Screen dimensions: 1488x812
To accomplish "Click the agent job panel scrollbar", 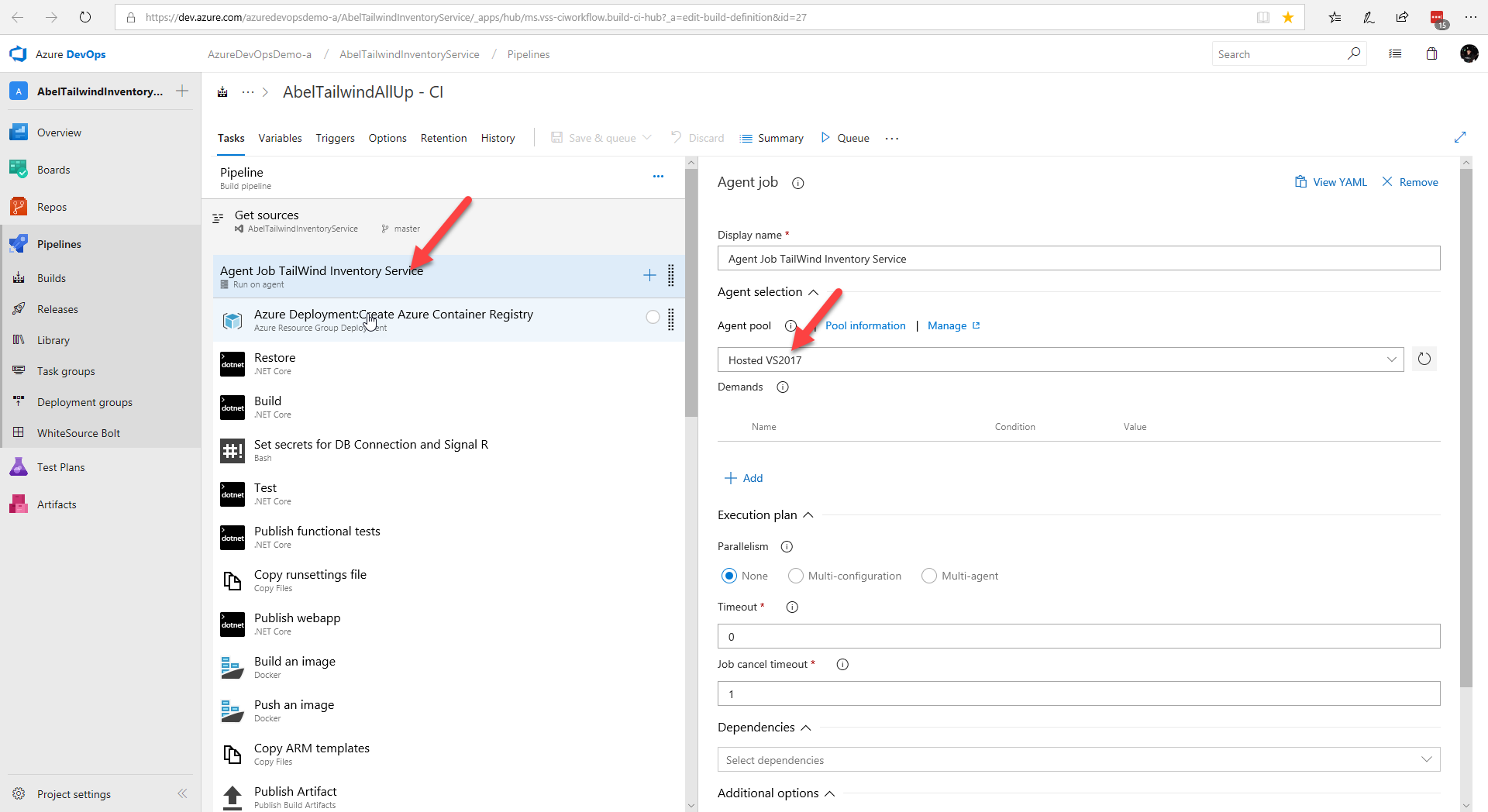I will 1466,426.
